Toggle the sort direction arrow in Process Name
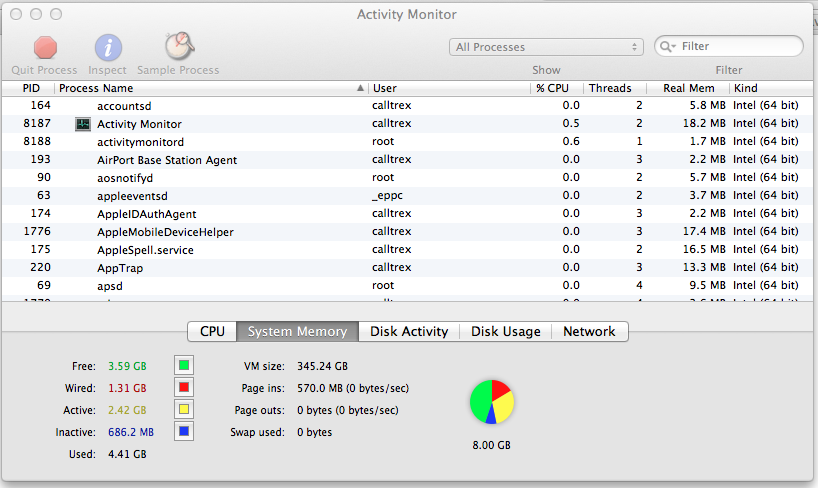The image size is (818, 488). pos(360,88)
